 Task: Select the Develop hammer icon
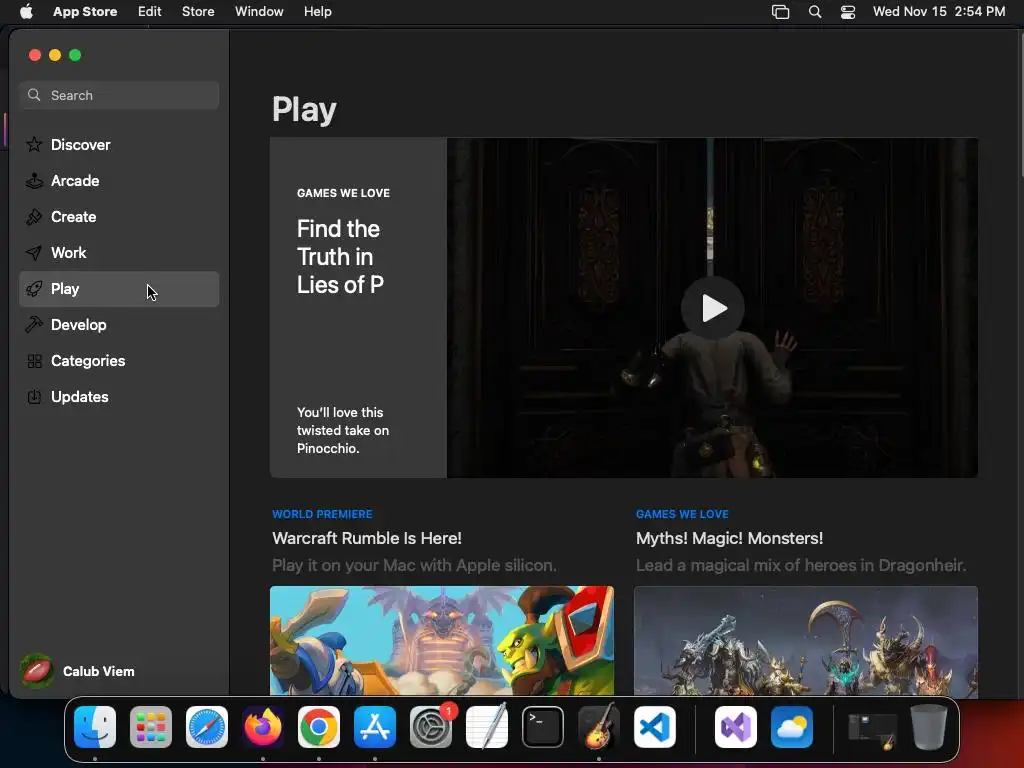coord(34,325)
